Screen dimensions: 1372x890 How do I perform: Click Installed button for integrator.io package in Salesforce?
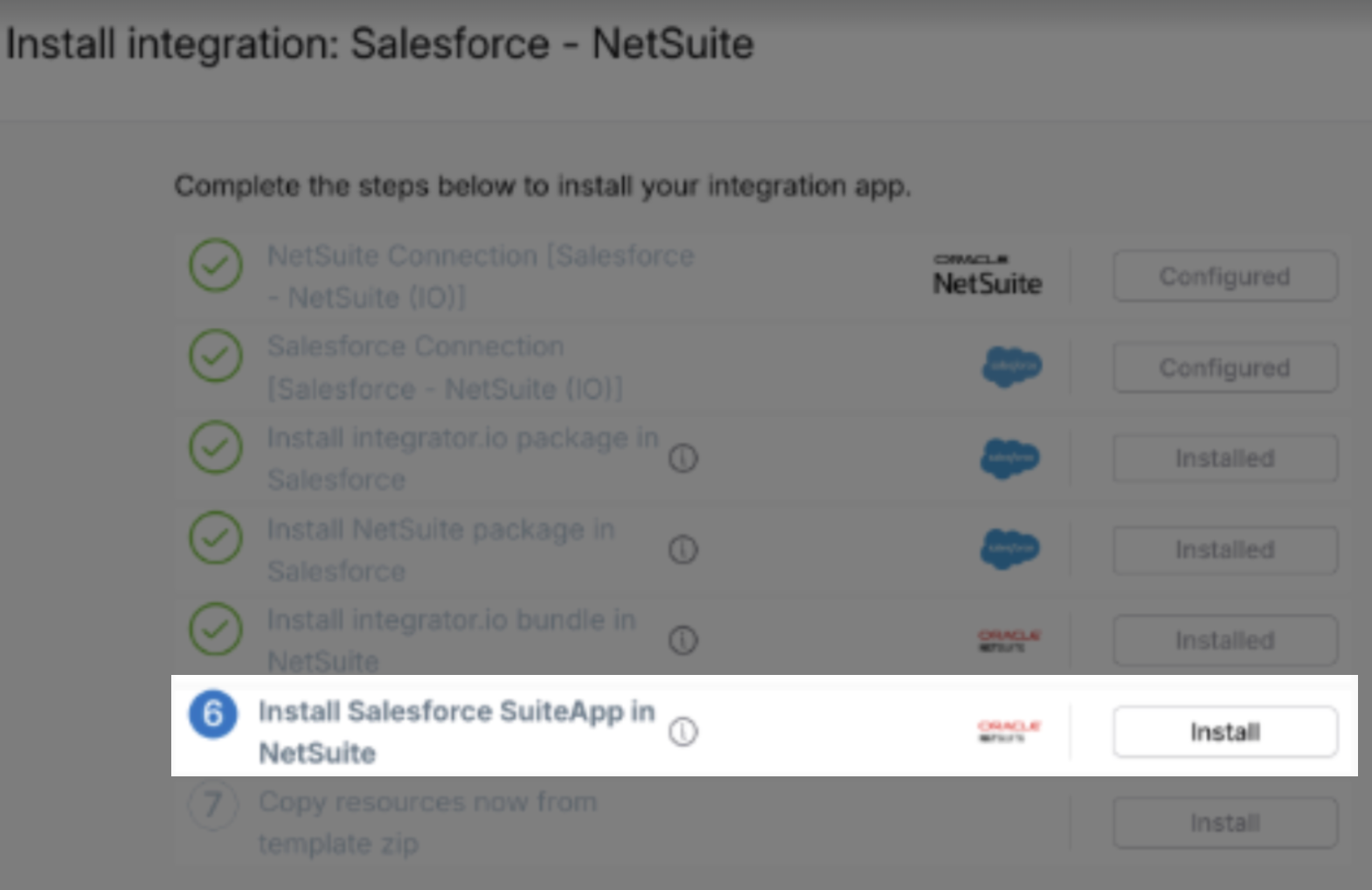click(x=1224, y=458)
